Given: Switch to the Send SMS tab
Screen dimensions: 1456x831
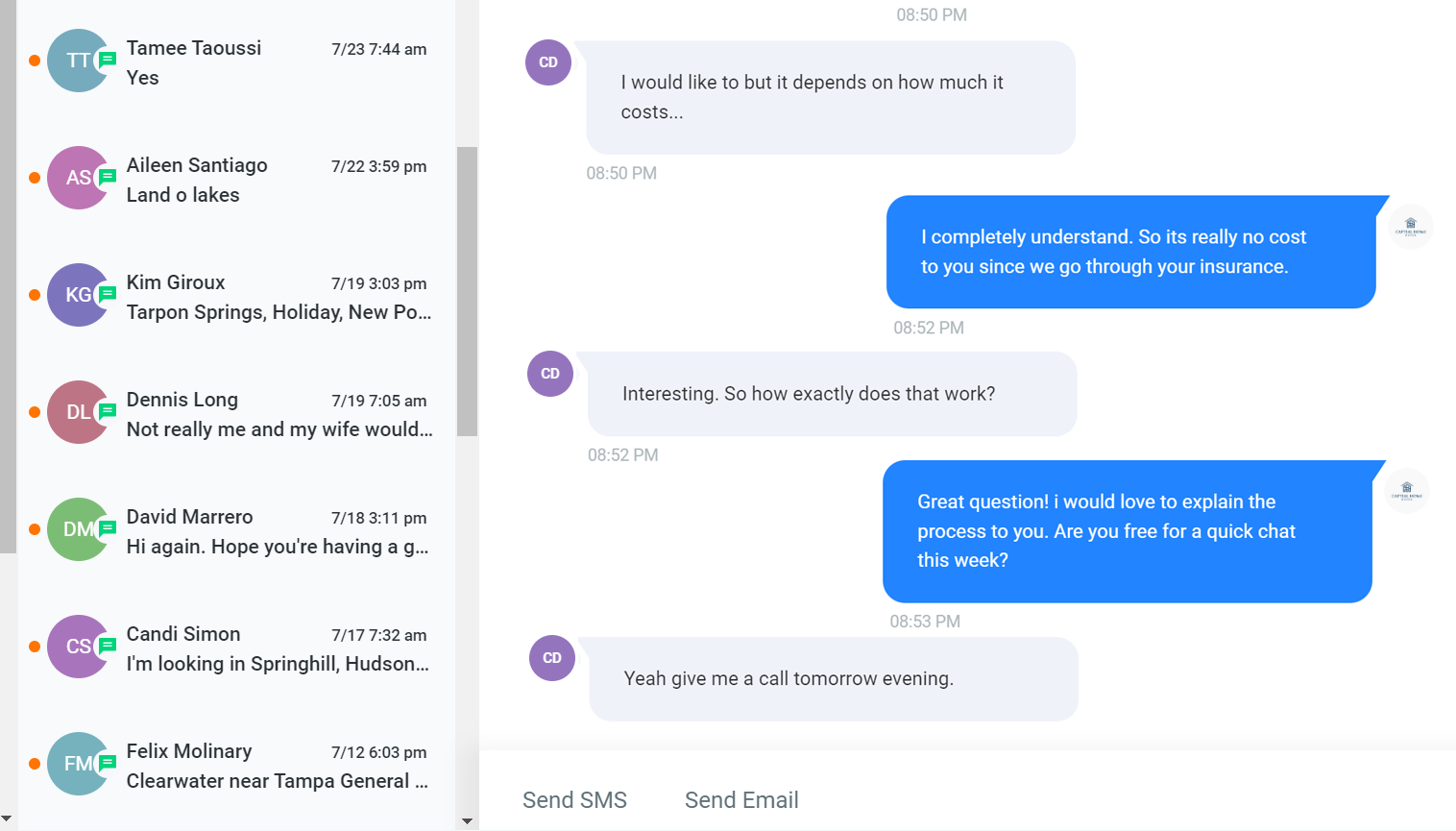Looking at the screenshot, I should (x=574, y=799).
